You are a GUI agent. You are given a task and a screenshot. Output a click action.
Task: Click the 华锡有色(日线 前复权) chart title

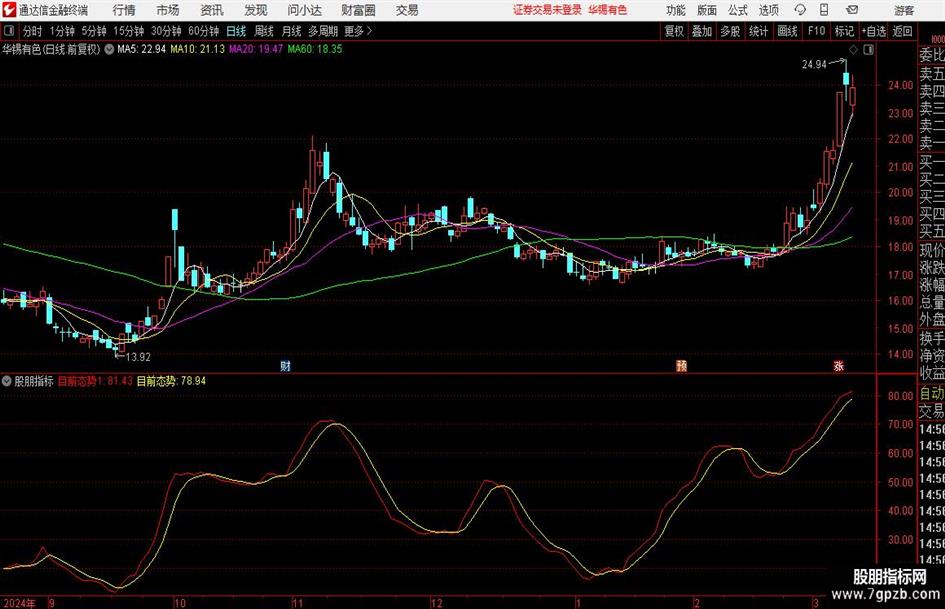[51, 49]
